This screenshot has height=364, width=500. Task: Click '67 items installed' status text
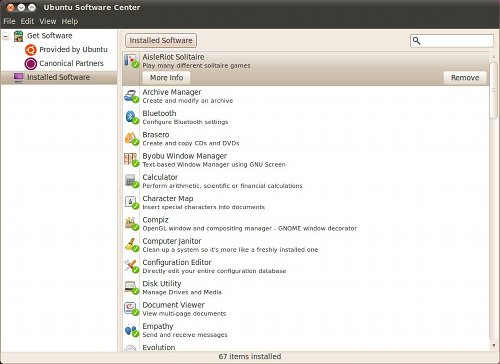(x=250, y=357)
